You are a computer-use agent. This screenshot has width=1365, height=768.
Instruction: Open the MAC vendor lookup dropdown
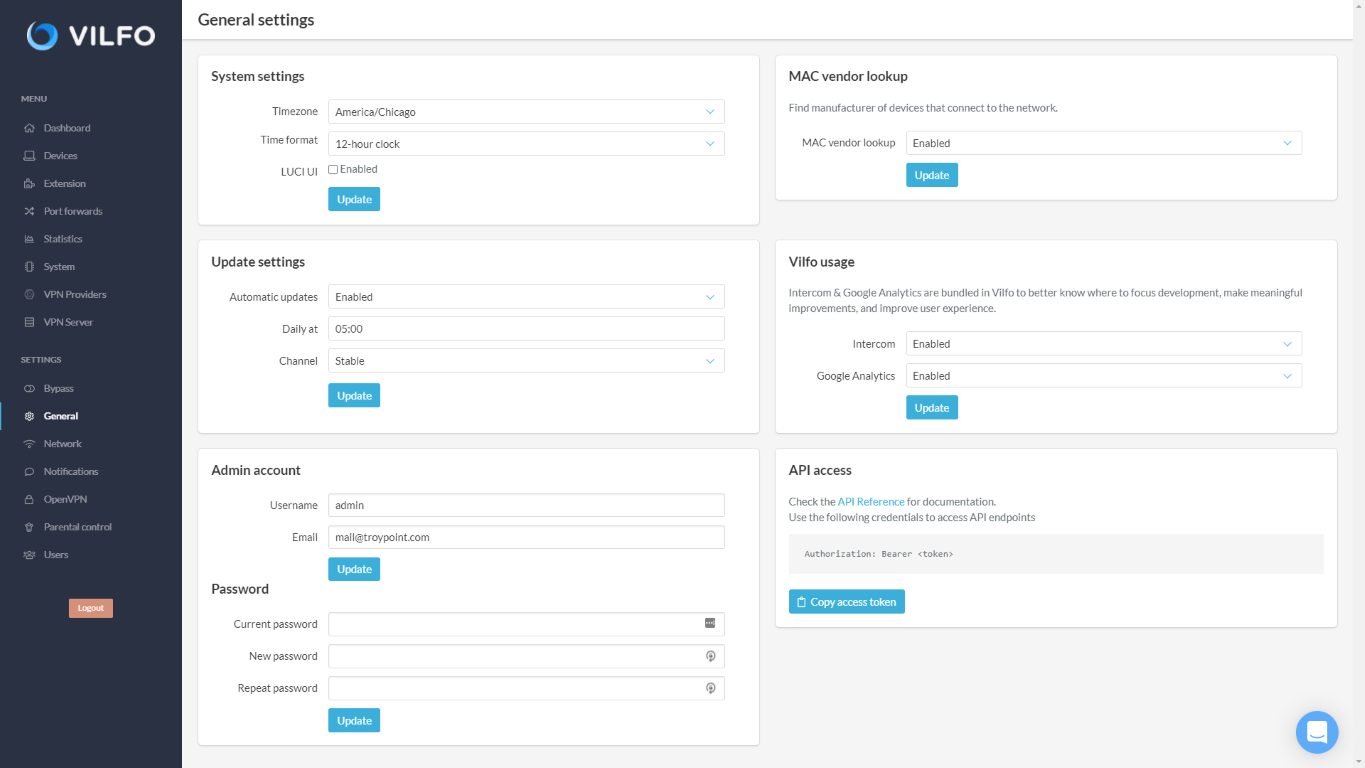pyautogui.click(x=1104, y=143)
